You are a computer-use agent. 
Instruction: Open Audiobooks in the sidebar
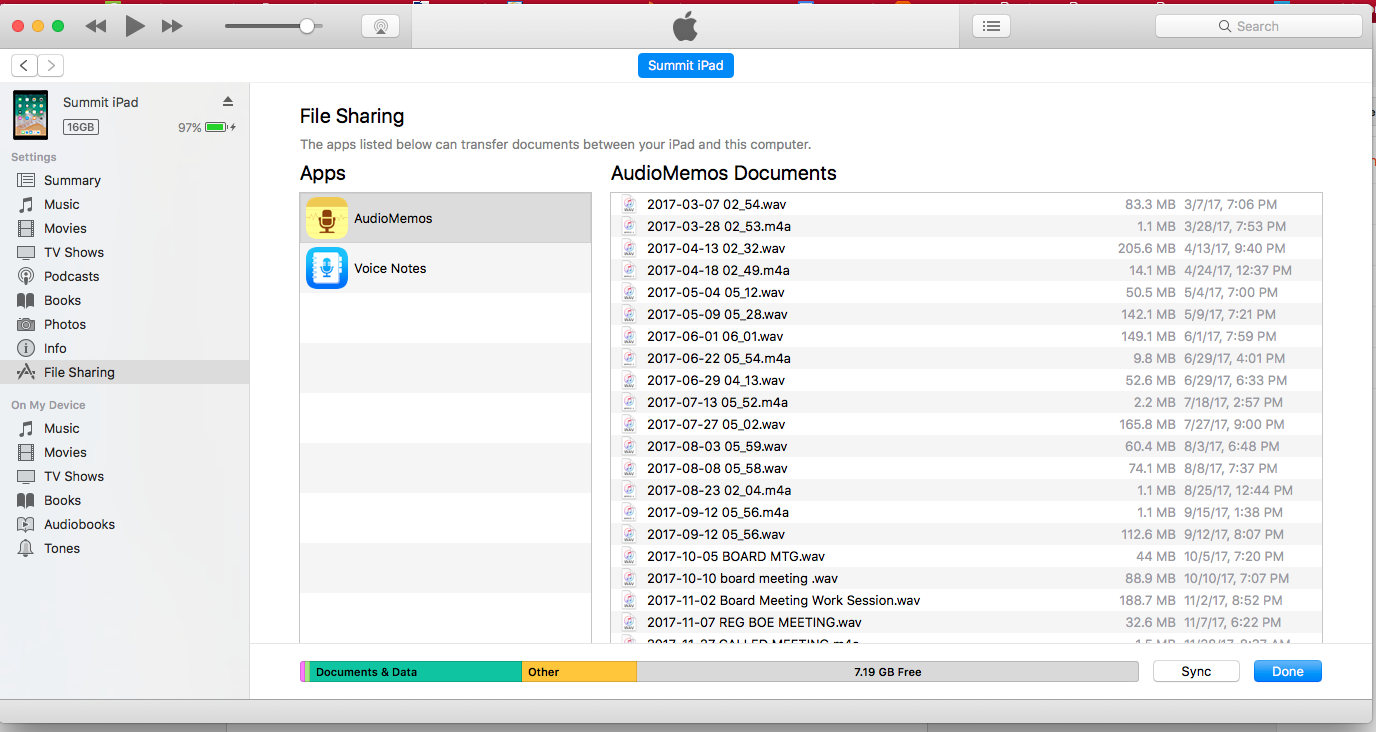tap(125, 524)
